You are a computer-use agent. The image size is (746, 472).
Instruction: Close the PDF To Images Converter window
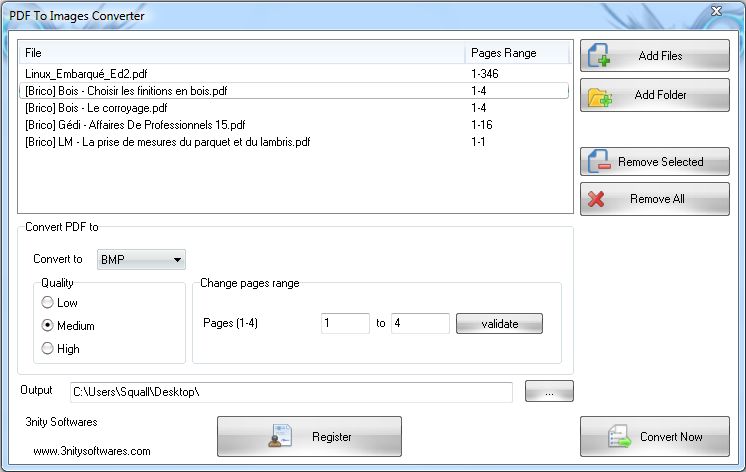(717, 11)
